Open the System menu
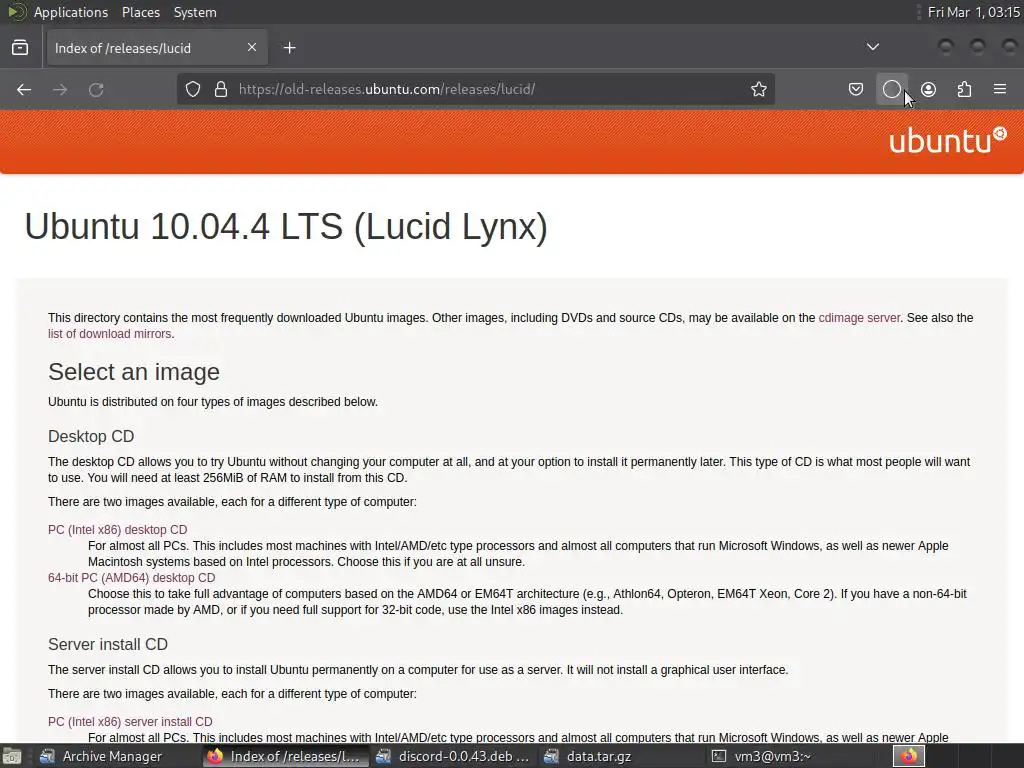Screen dimensions: 1024x768 point(195,12)
